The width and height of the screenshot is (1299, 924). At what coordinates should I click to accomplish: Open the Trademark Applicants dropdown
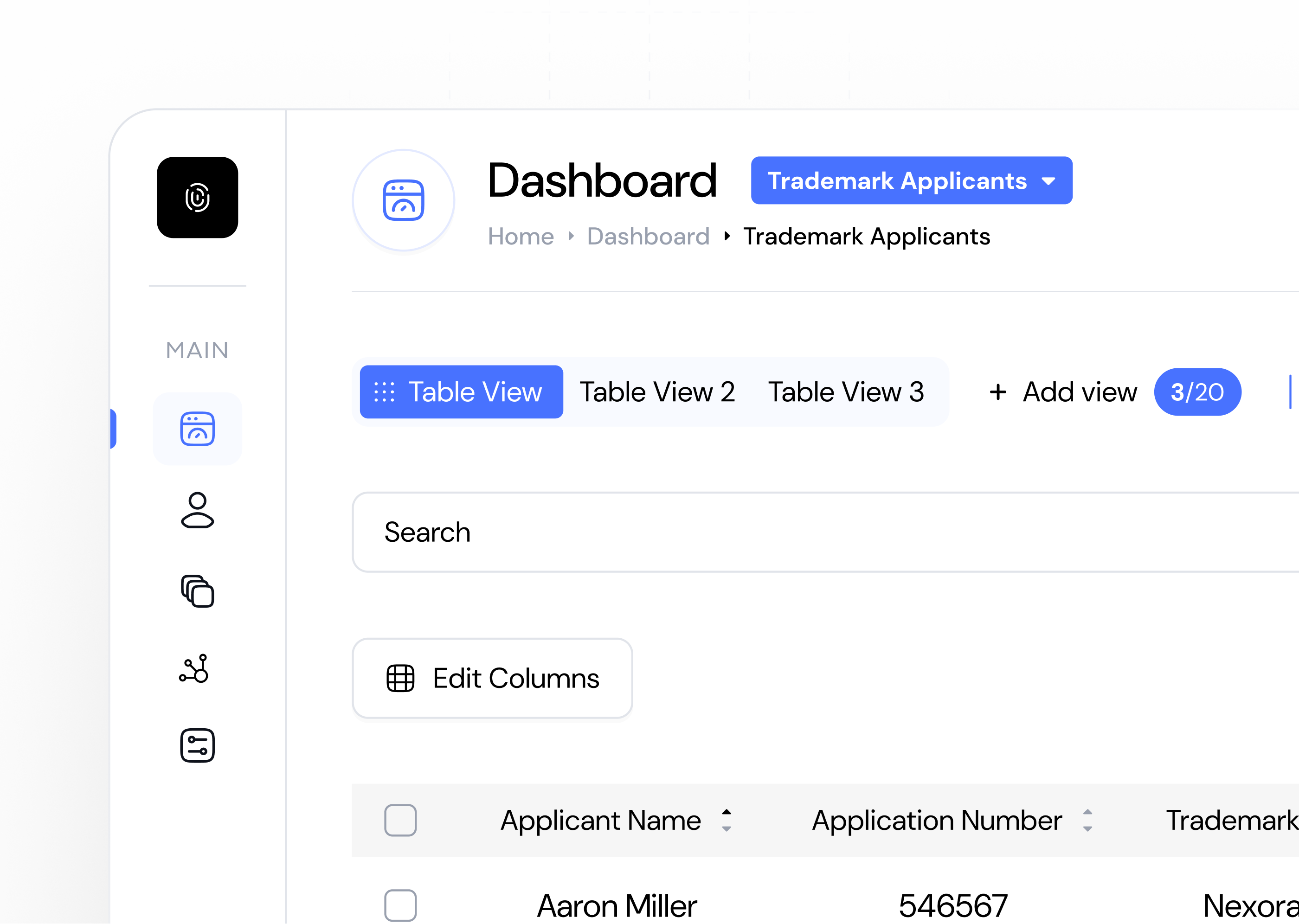[x=910, y=181]
